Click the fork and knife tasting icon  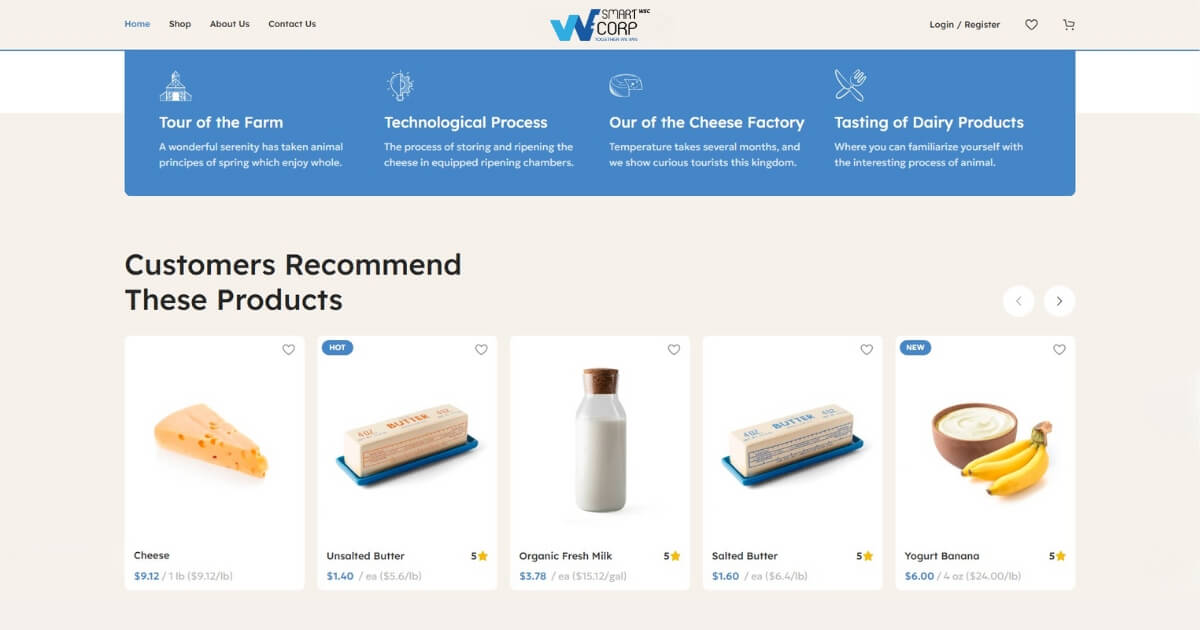click(x=850, y=85)
